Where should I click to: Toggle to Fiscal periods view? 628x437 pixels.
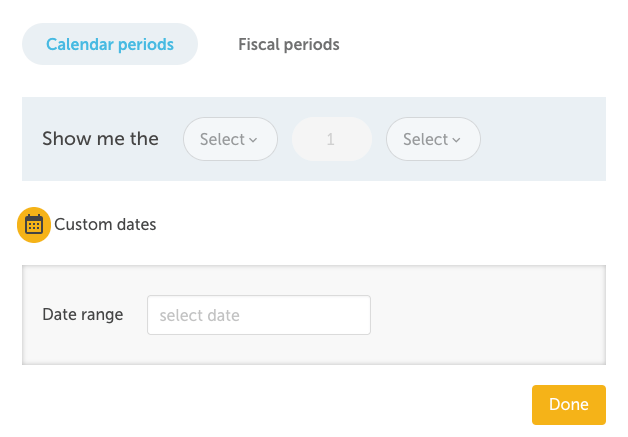pos(289,45)
